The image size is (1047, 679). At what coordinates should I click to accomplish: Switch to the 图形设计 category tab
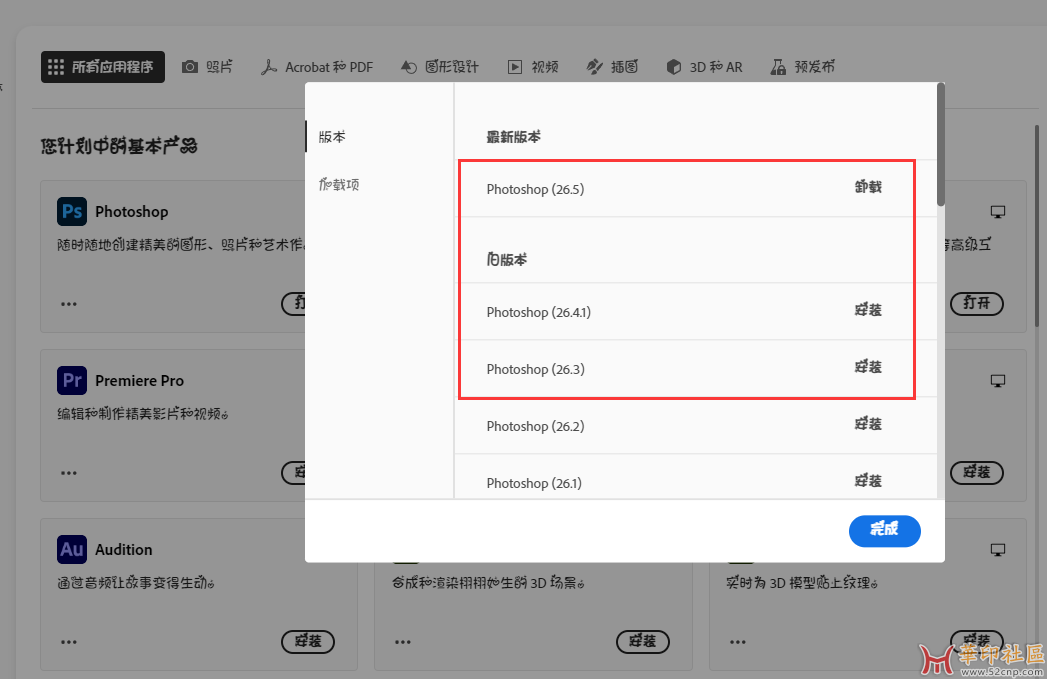click(440, 67)
